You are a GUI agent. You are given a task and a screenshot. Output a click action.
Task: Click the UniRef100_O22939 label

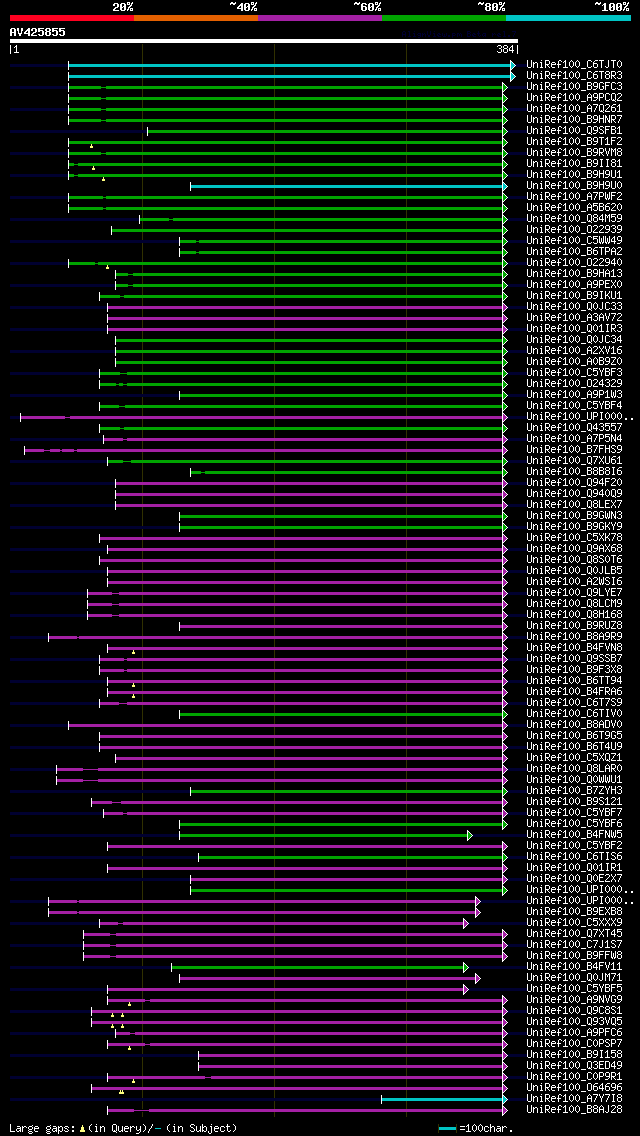point(574,230)
